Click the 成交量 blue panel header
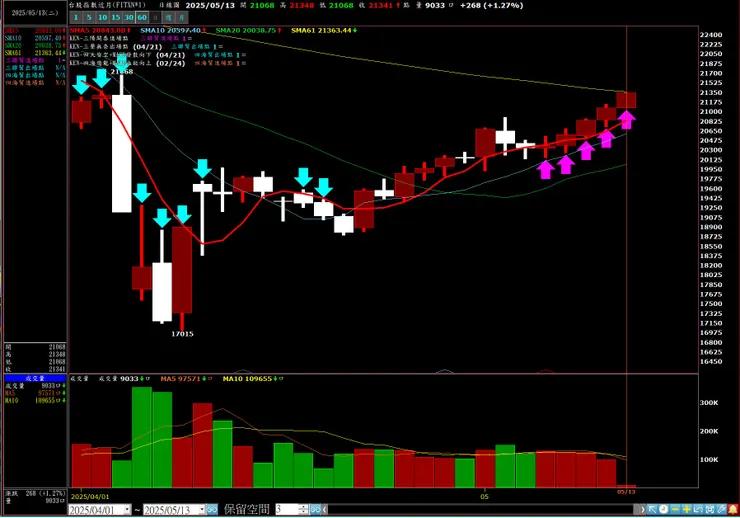The image size is (740, 518). pyautogui.click(x=35, y=378)
